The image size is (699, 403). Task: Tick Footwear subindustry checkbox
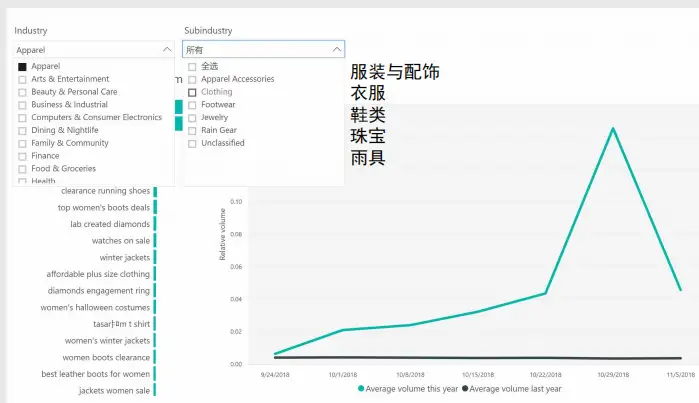point(192,105)
